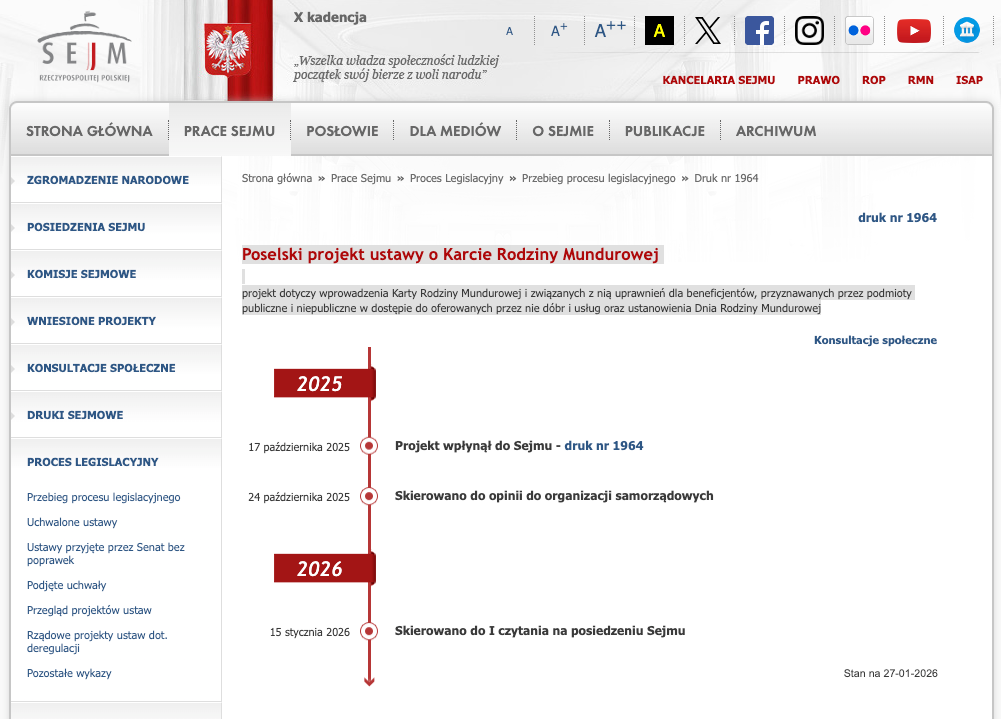Image resolution: width=1001 pixels, height=719 pixels.
Task: Increase font size with A+
Action: click(559, 31)
